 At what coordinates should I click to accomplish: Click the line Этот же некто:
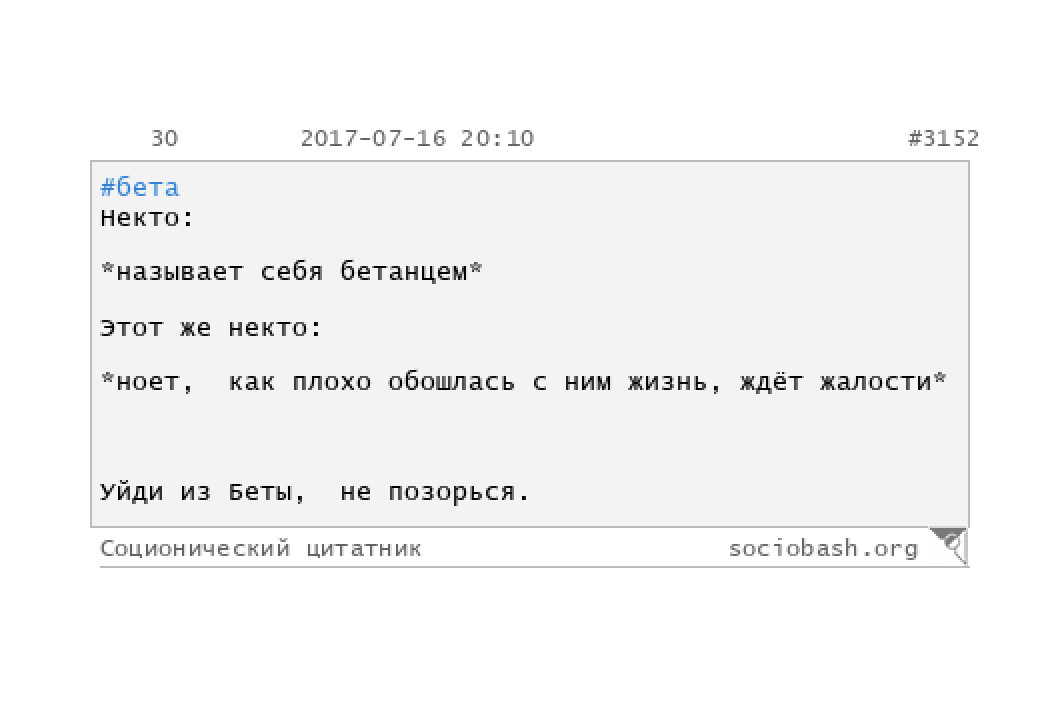pos(211,328)
